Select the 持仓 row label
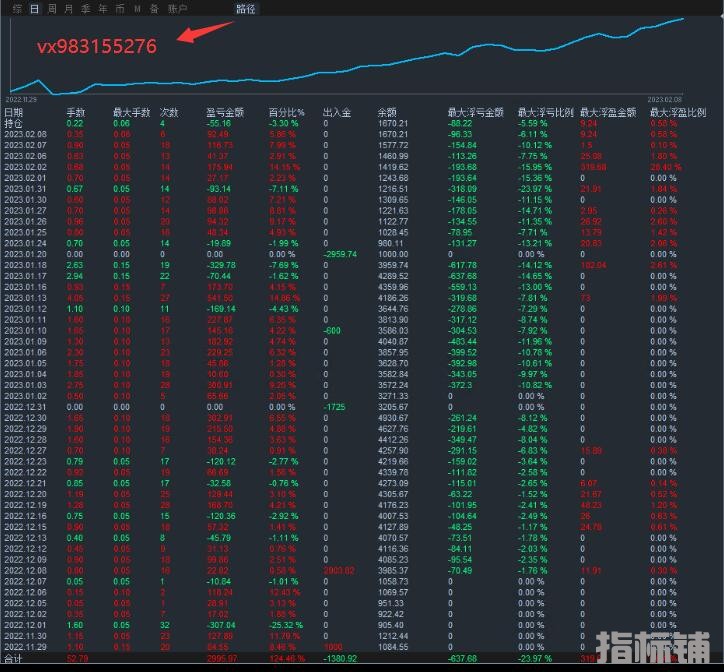 click(13, 123)
